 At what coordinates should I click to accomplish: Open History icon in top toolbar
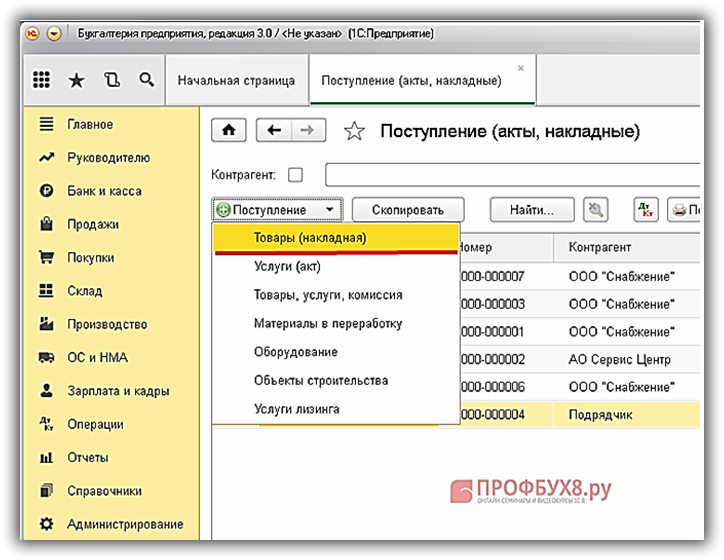pyautogui.click(x=112, y=80)
